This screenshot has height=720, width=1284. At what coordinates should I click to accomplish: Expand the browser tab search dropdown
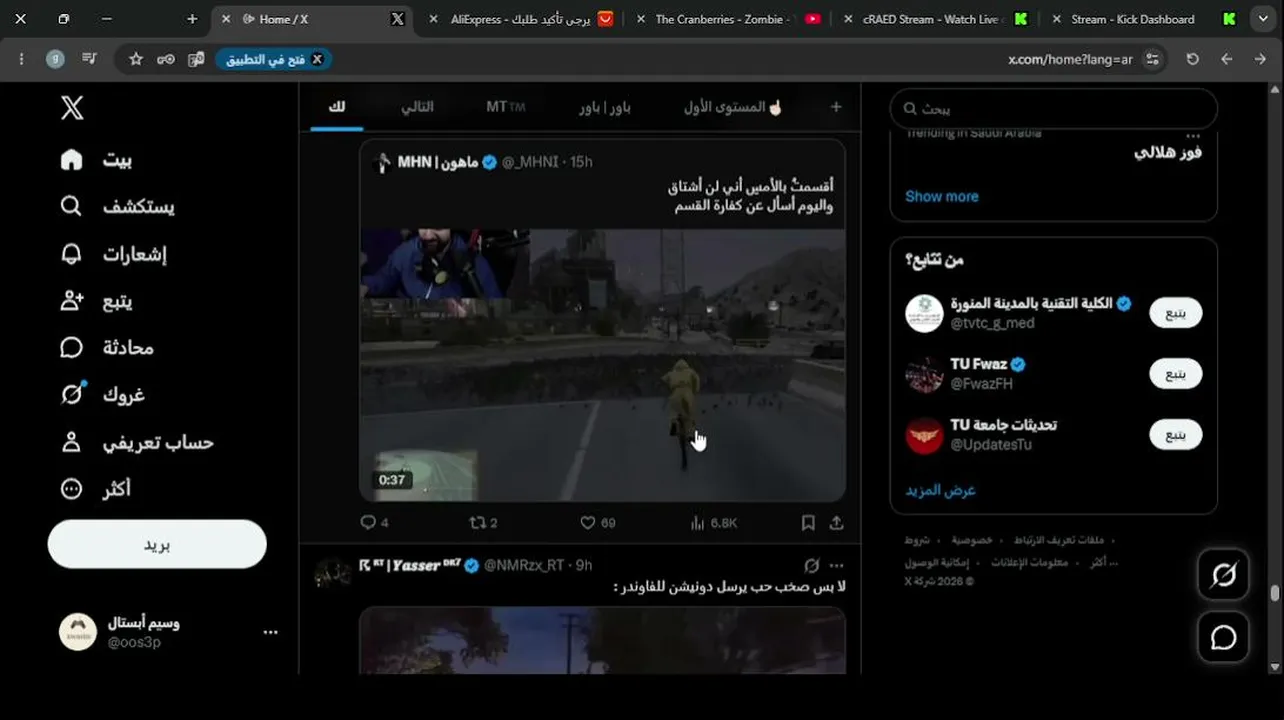1263,19
